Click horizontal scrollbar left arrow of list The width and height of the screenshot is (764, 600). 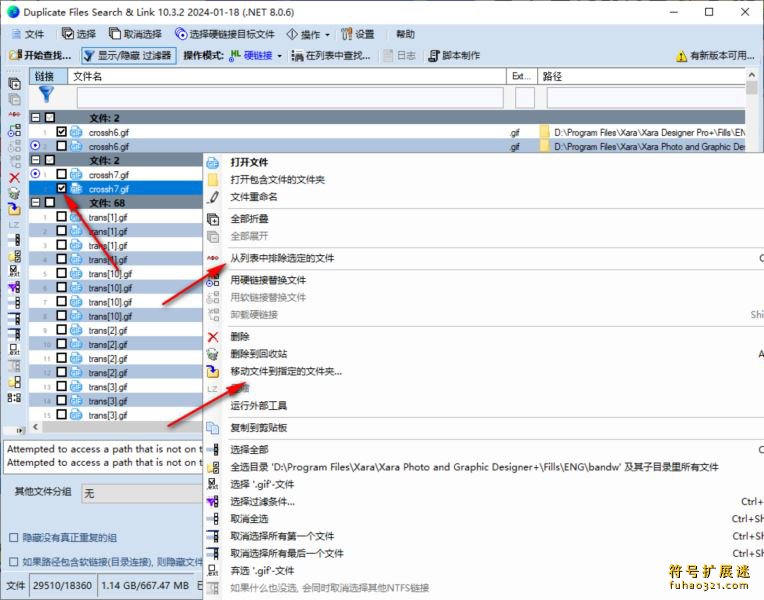pos(36,427)
